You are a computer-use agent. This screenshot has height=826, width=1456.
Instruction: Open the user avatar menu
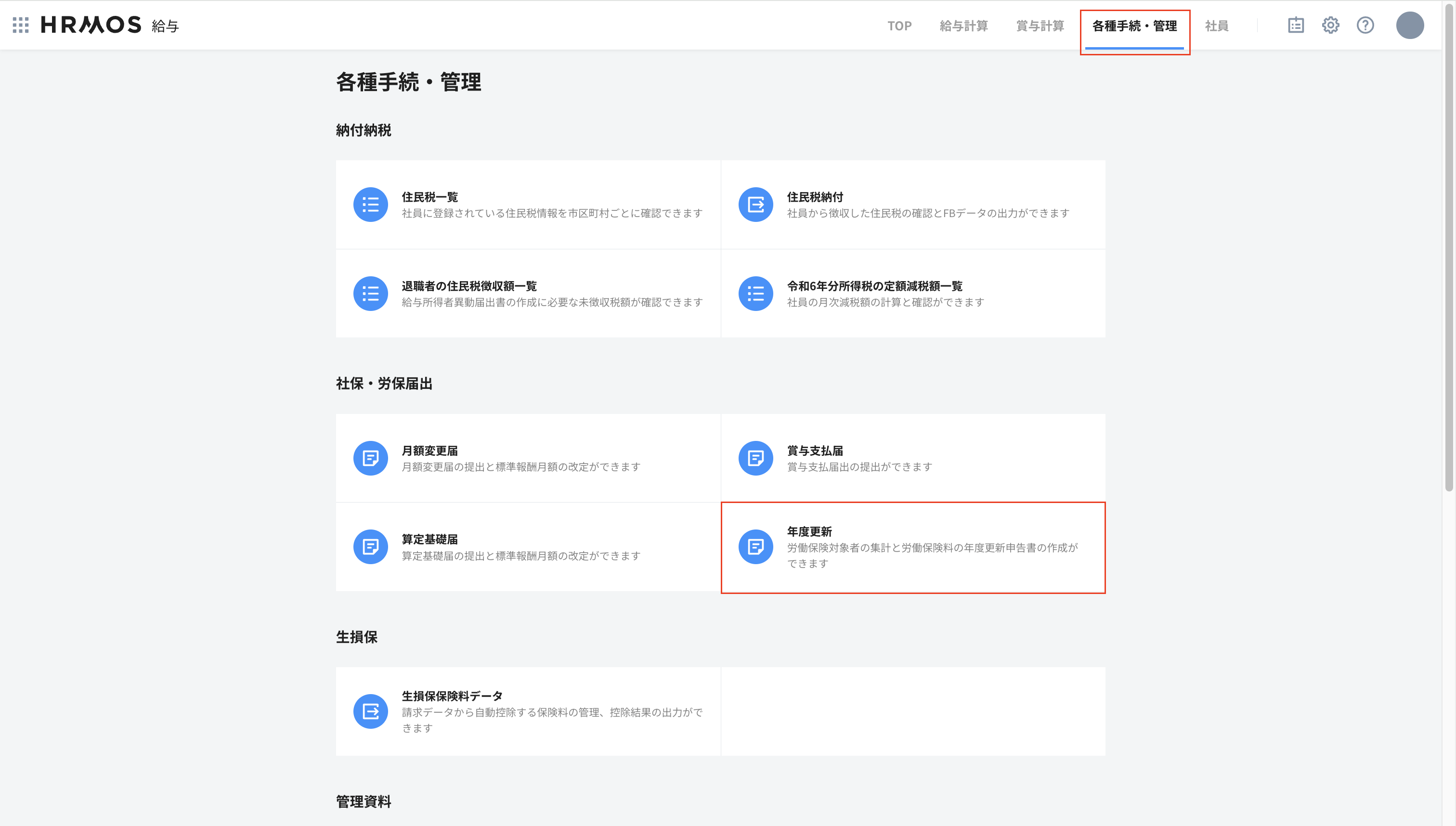pos(1409,25)
